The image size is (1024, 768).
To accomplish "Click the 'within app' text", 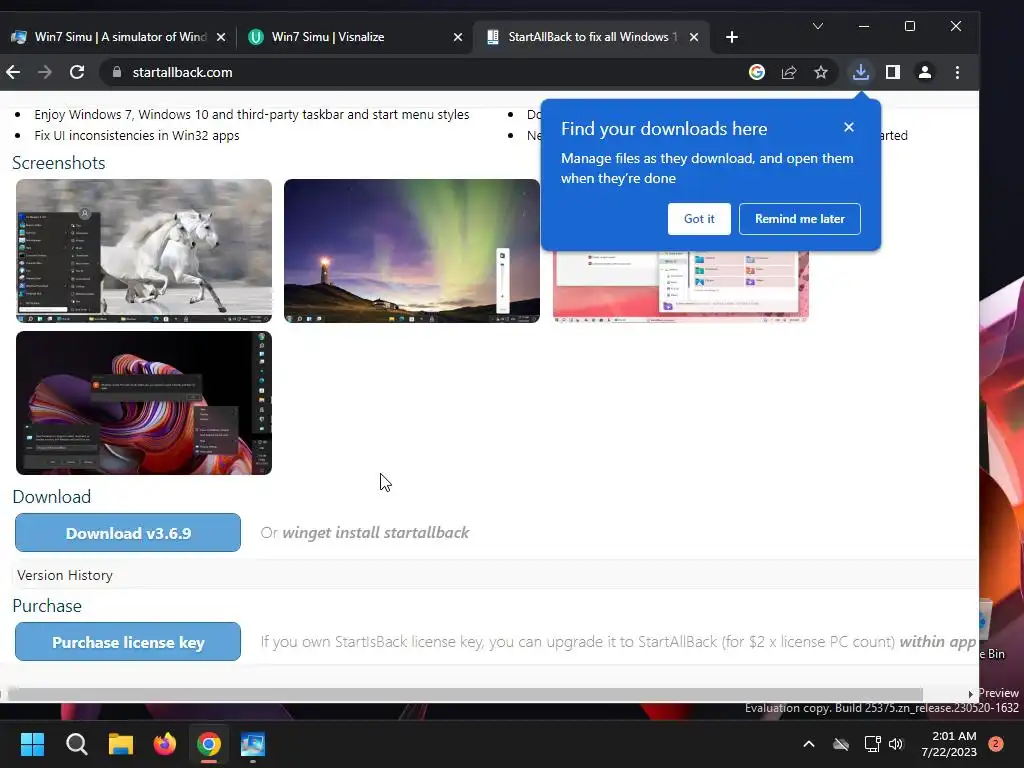I will 938,642.
